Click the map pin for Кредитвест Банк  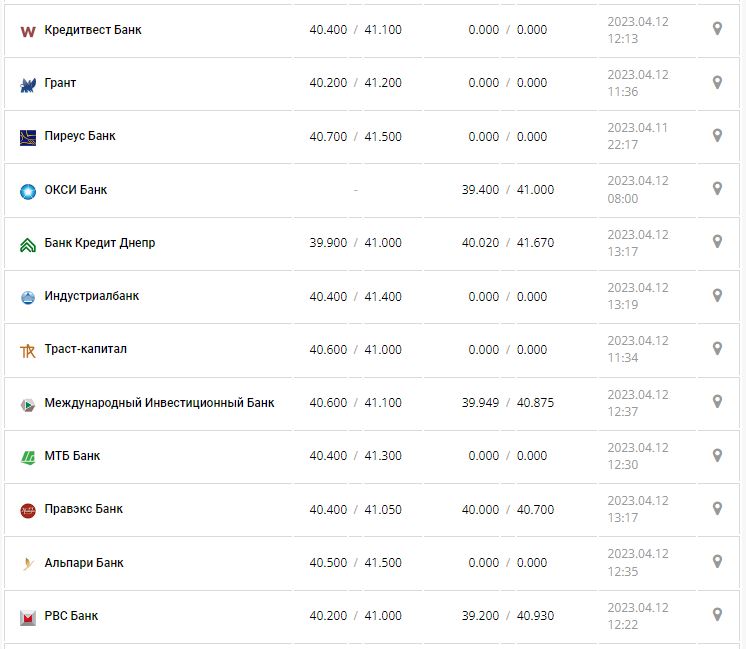coord(717,29)
